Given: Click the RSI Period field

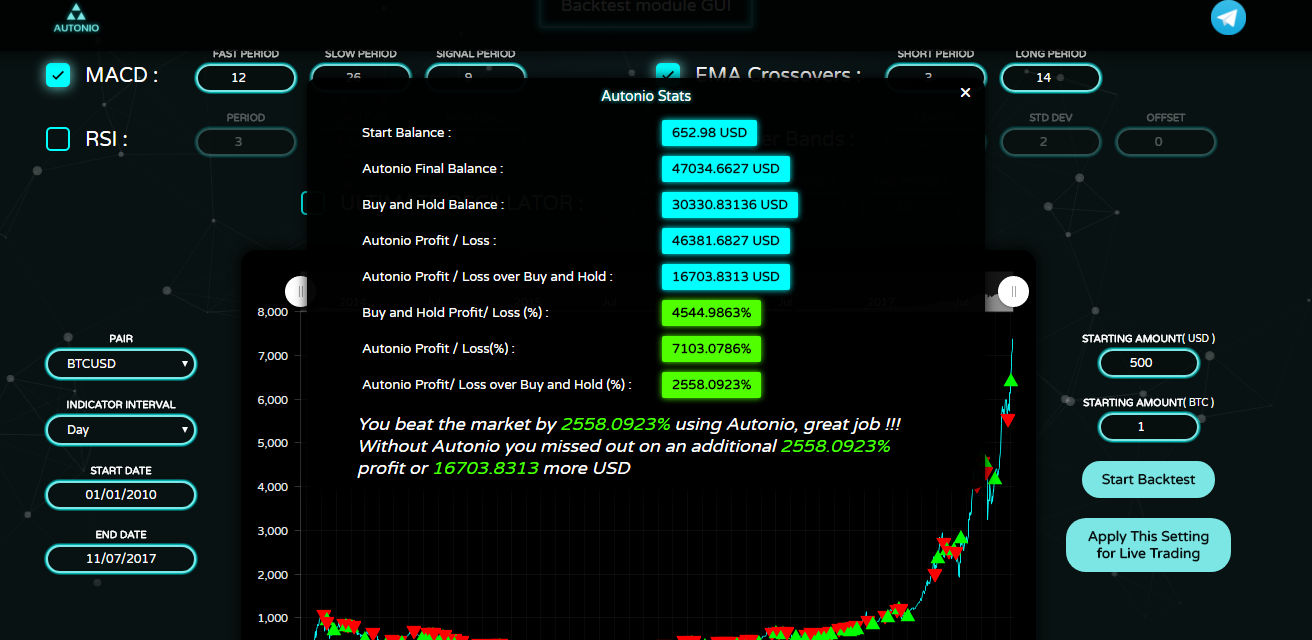Looking at the screenshot, I should 246,142.
